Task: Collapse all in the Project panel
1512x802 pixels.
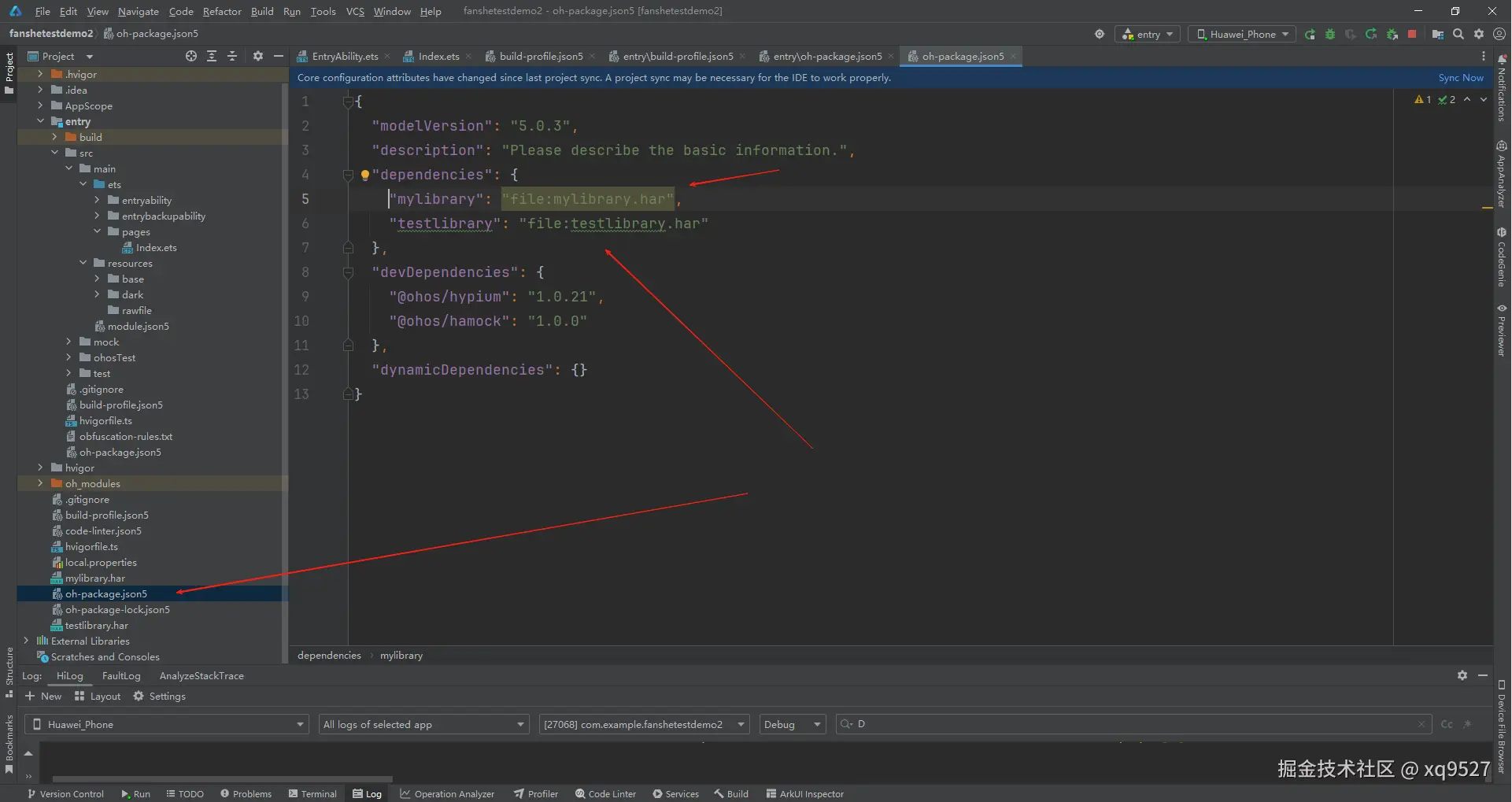Action: pyautogui.click(x=232, y=56)
